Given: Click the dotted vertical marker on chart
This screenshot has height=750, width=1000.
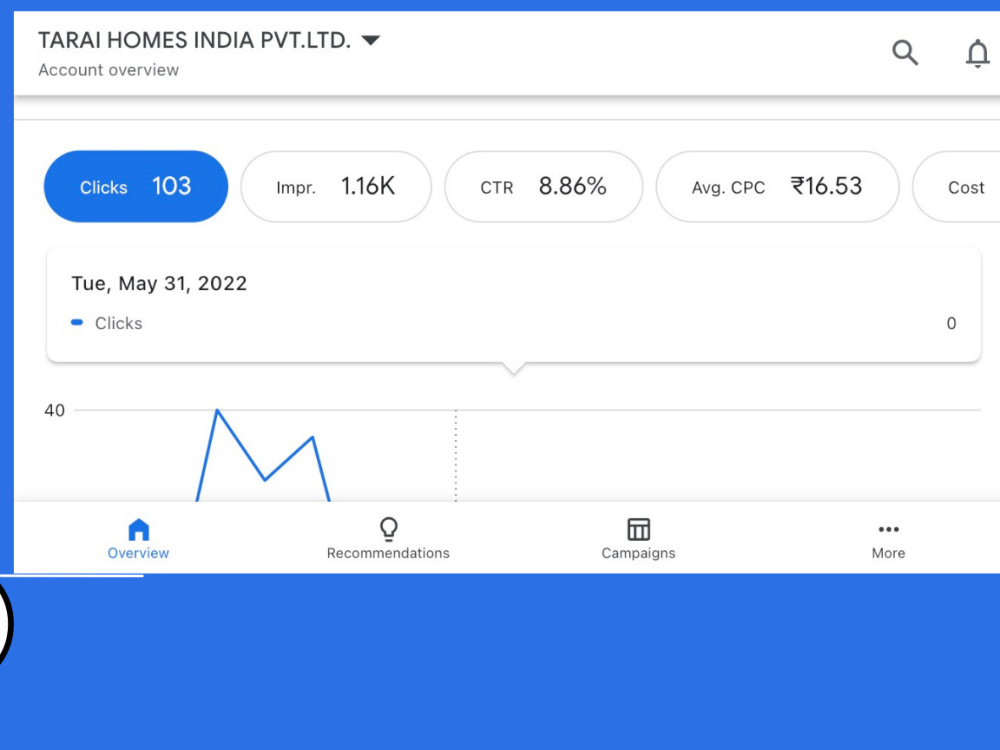Looking at the screenshot, I should [456, 455].
